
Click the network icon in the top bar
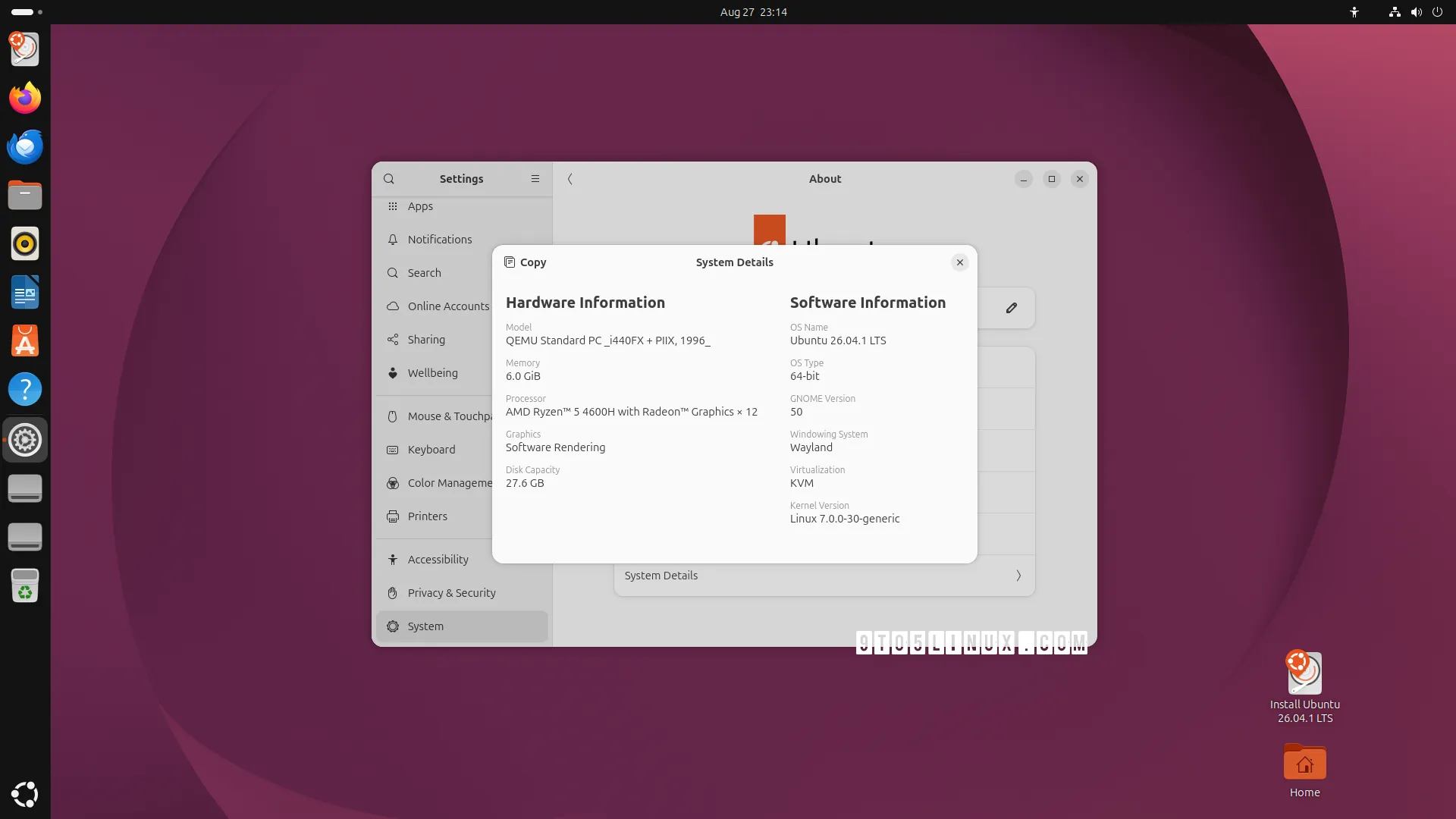[1395, 12]
